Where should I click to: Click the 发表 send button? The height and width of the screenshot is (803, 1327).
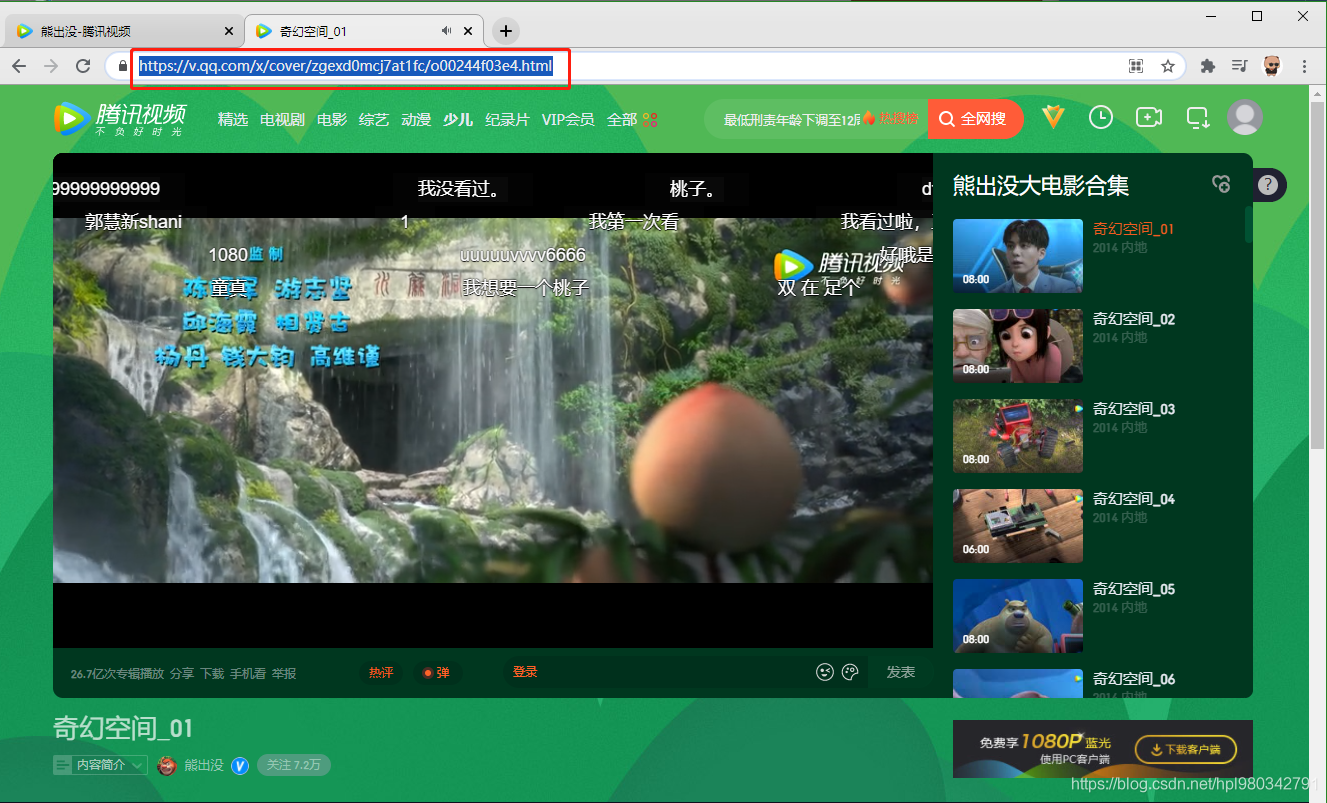[901, 672]
